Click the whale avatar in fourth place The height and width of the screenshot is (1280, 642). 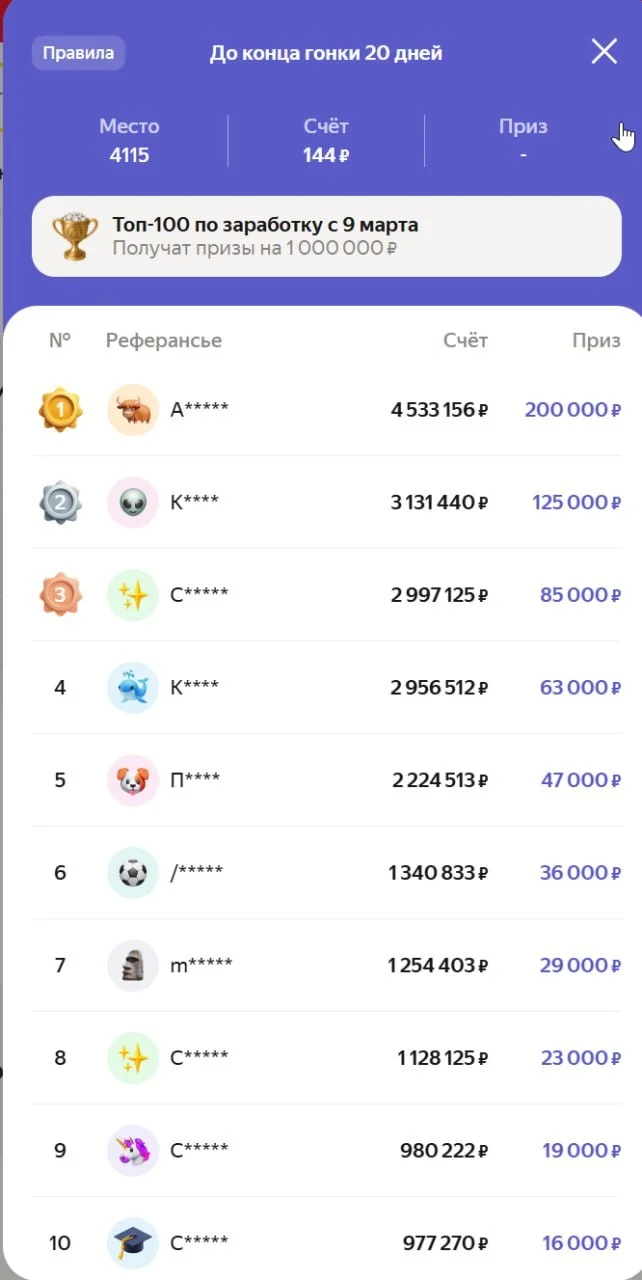point(133,687)
